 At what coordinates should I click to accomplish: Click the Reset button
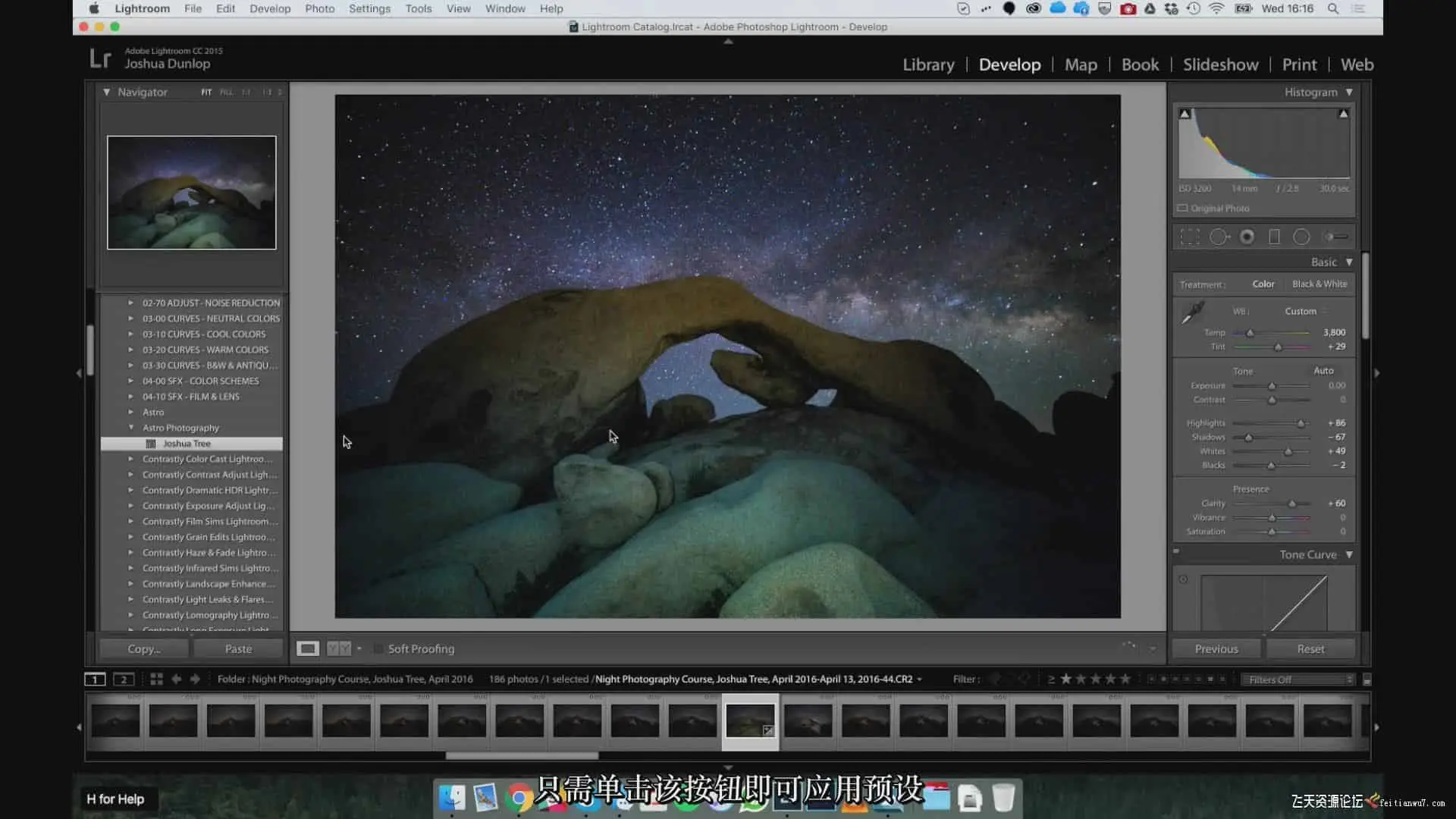click(x=1310, y=649)
